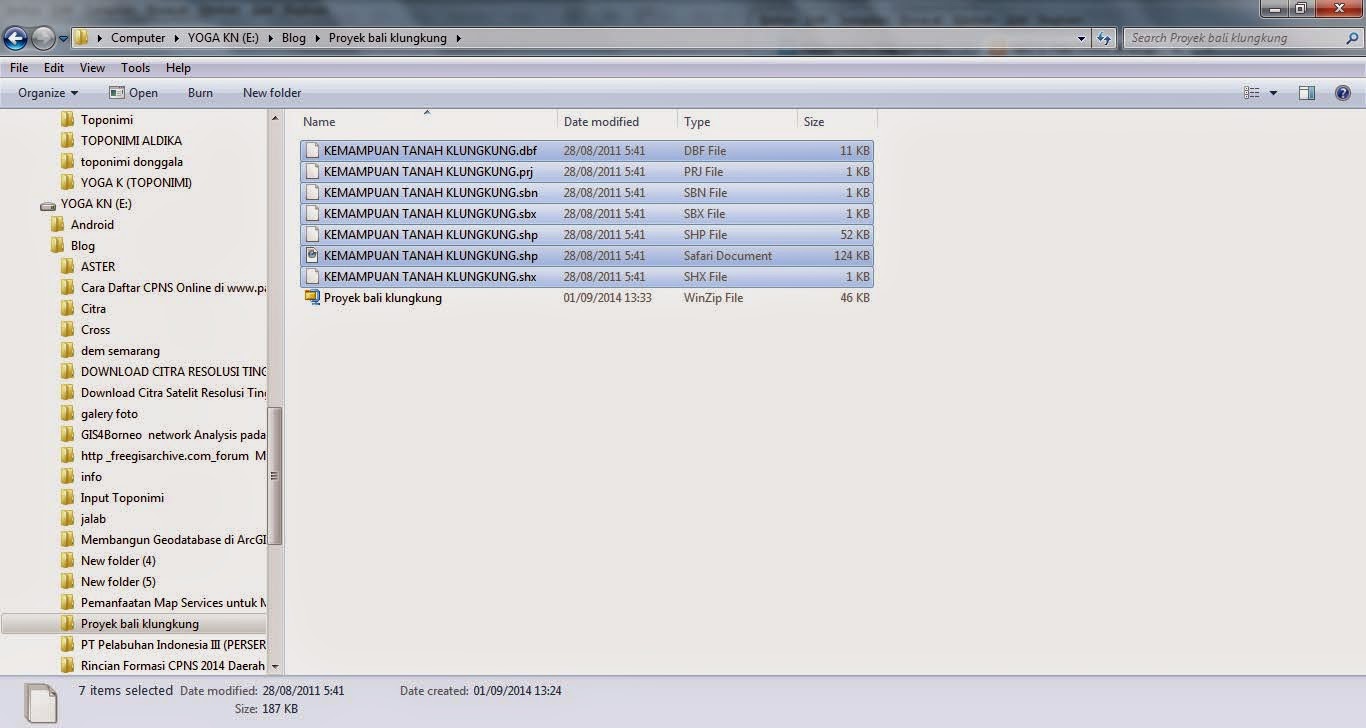Click the Change view icon
Image resolution: width=1366 pixels, height=728 pixels.
pos(1250,92)
